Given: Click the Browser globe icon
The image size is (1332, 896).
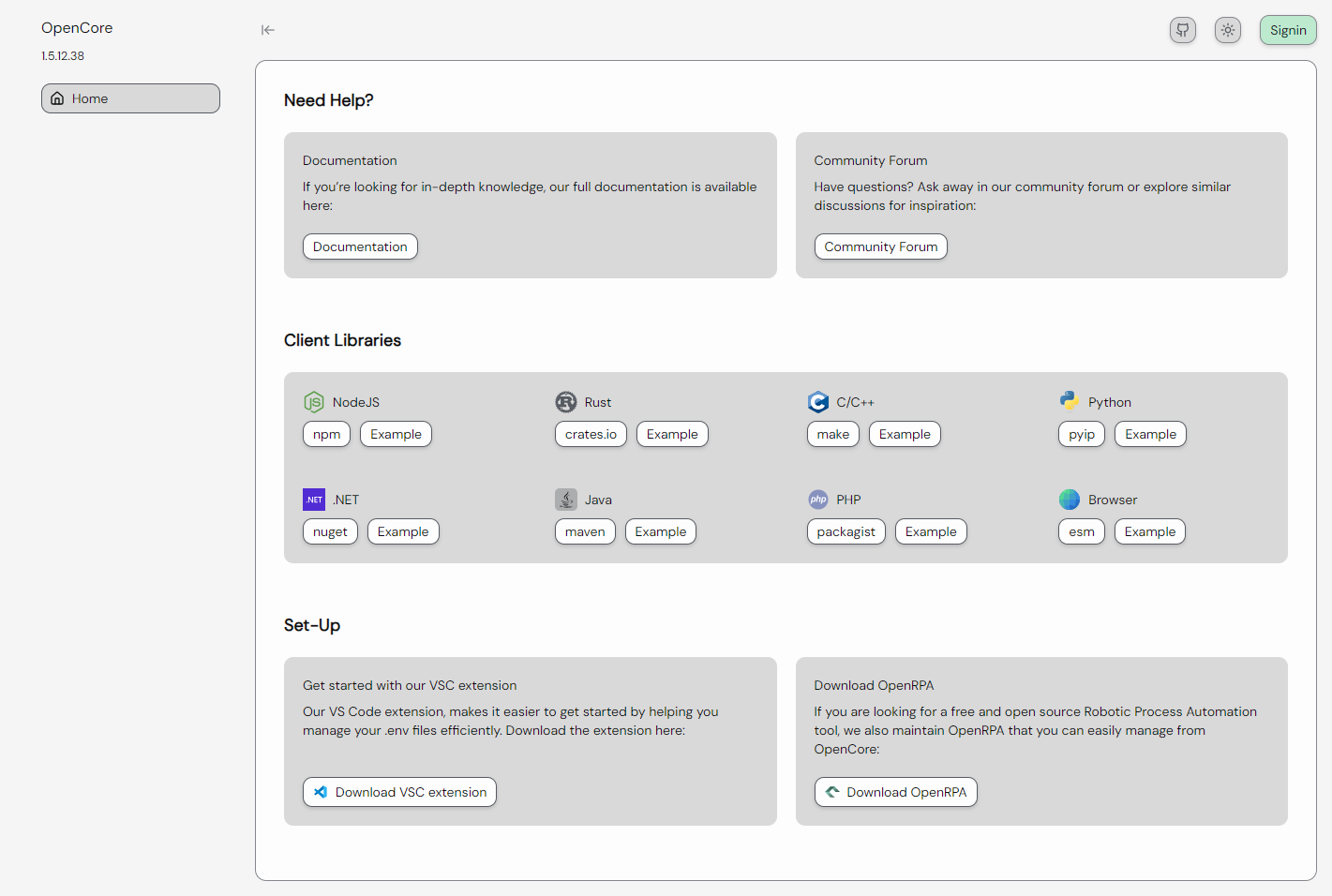Looking at the screenshot, I should click(1070, 500).
